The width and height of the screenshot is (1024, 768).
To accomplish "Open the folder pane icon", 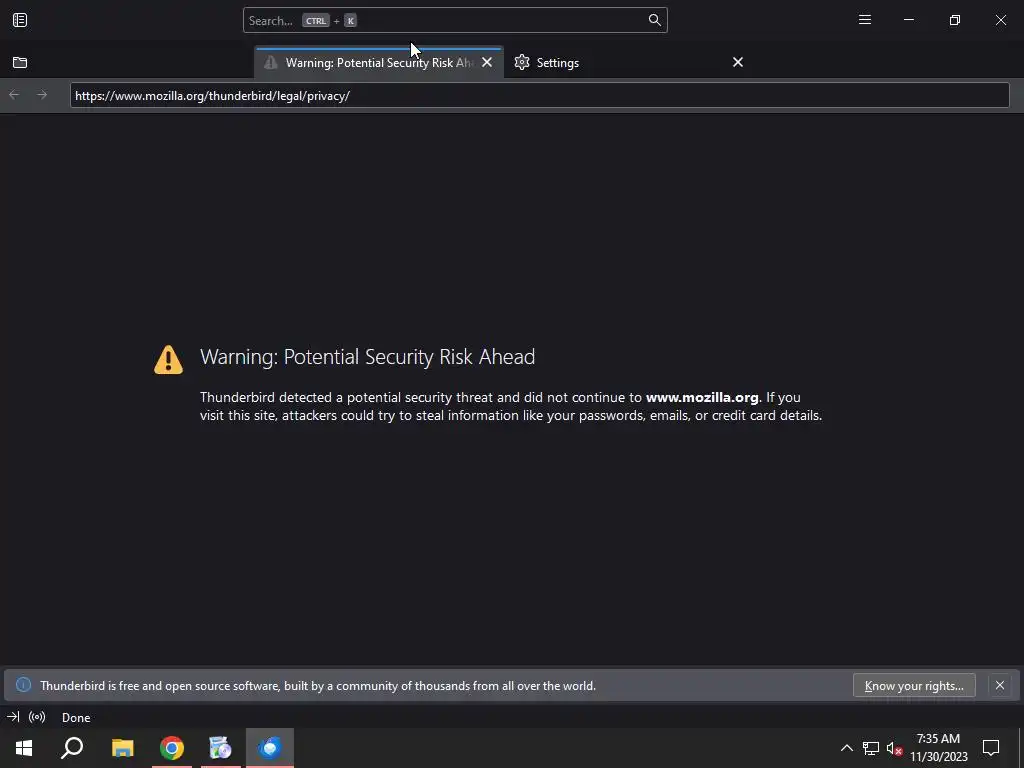I will (x=20, y=63).
